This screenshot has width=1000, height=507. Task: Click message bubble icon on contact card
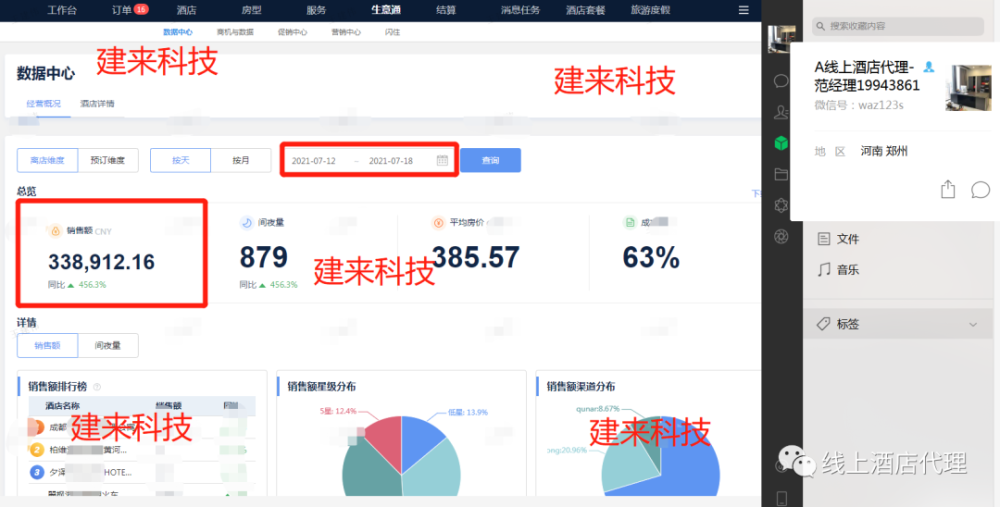pyautogui.click(x=980, y=189)
